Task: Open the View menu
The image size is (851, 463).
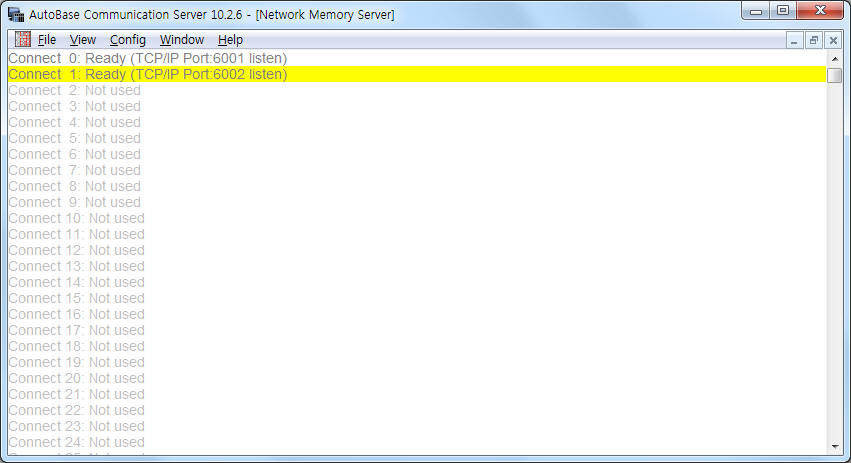Action: tap(82, 40)
